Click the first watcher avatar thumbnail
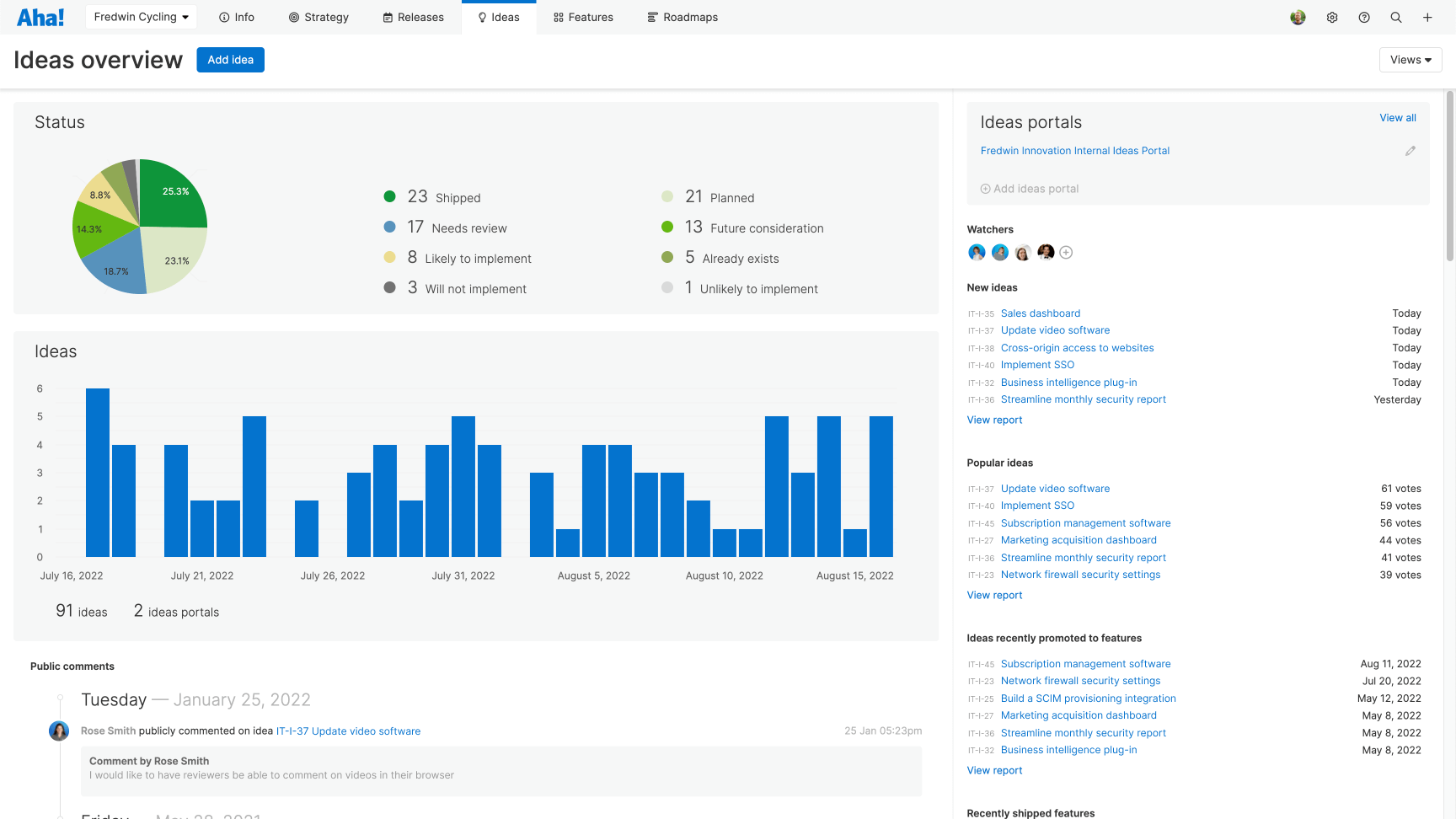 976,252
